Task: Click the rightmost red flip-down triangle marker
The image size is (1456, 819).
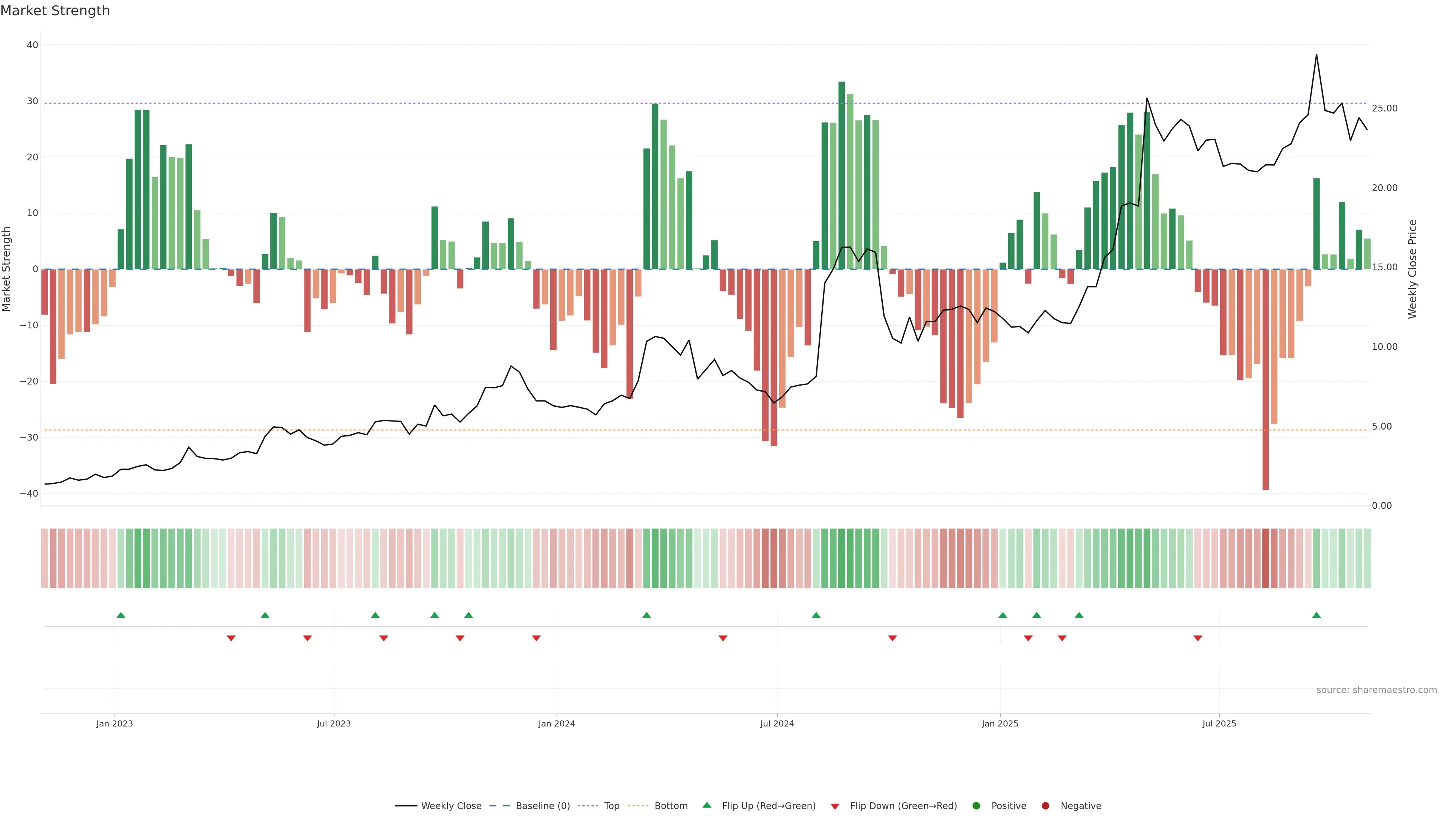Action: click(1198, 638)
